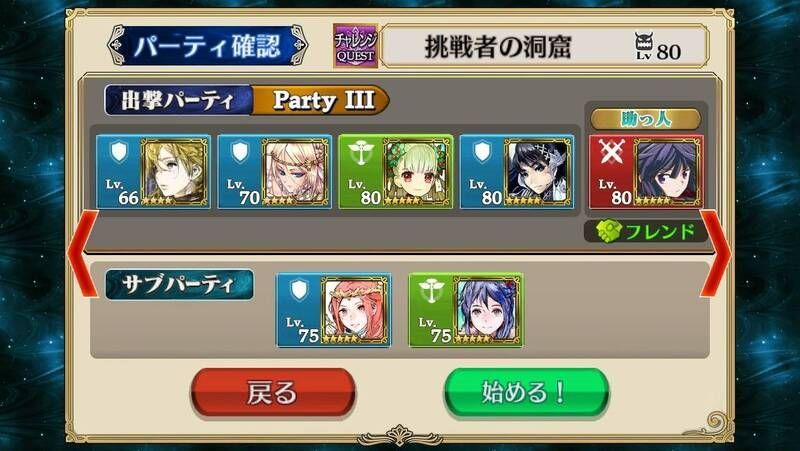Click the チャレンジ QUEST purple badge icon
800x451 pixels.
point(356,45)
